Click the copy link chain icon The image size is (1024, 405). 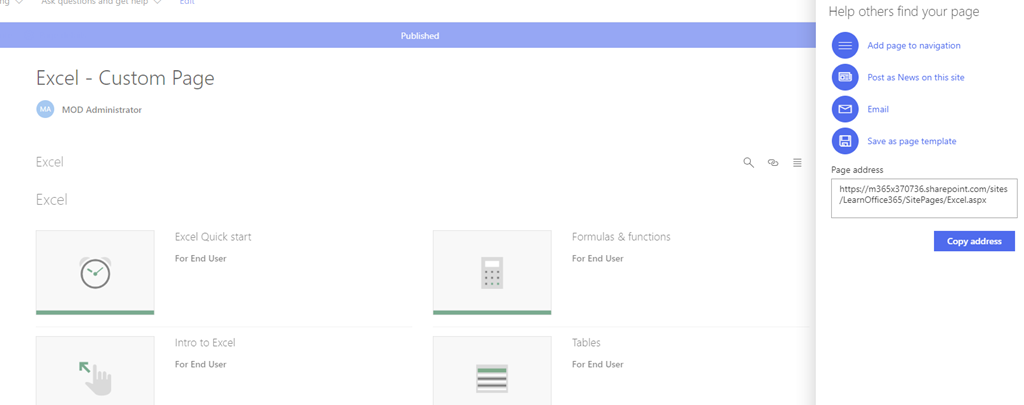coord(773,162)
